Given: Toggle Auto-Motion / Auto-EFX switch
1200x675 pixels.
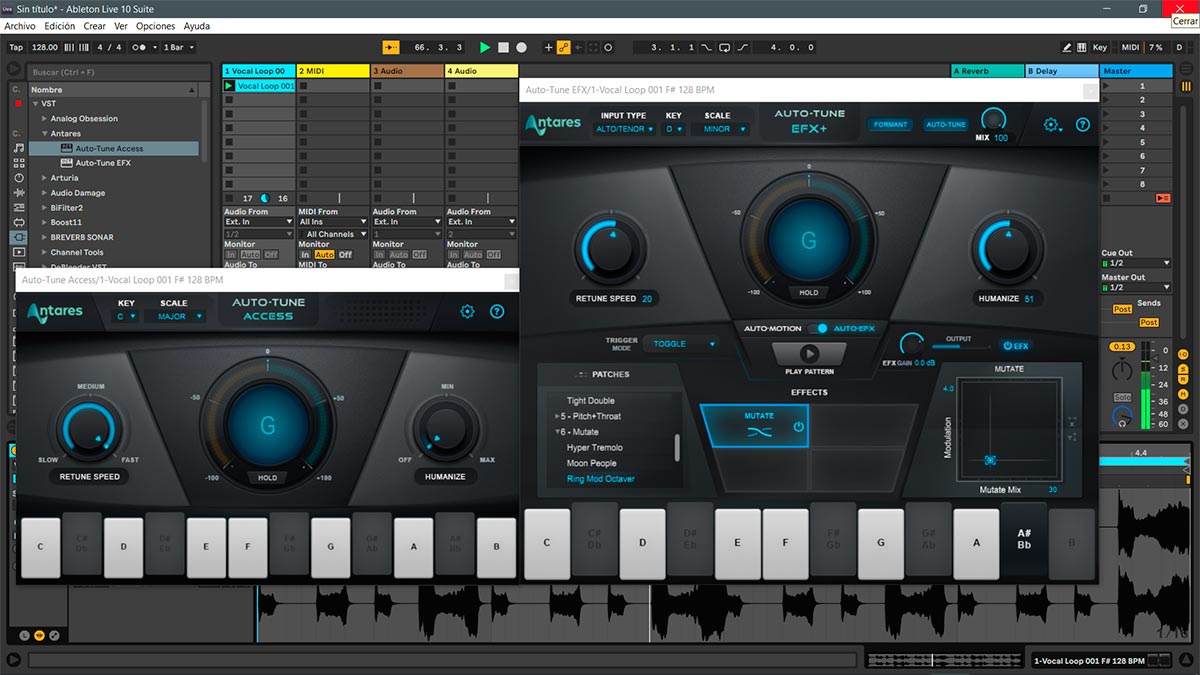Looking at the screenshot, I should pos(818,328).
